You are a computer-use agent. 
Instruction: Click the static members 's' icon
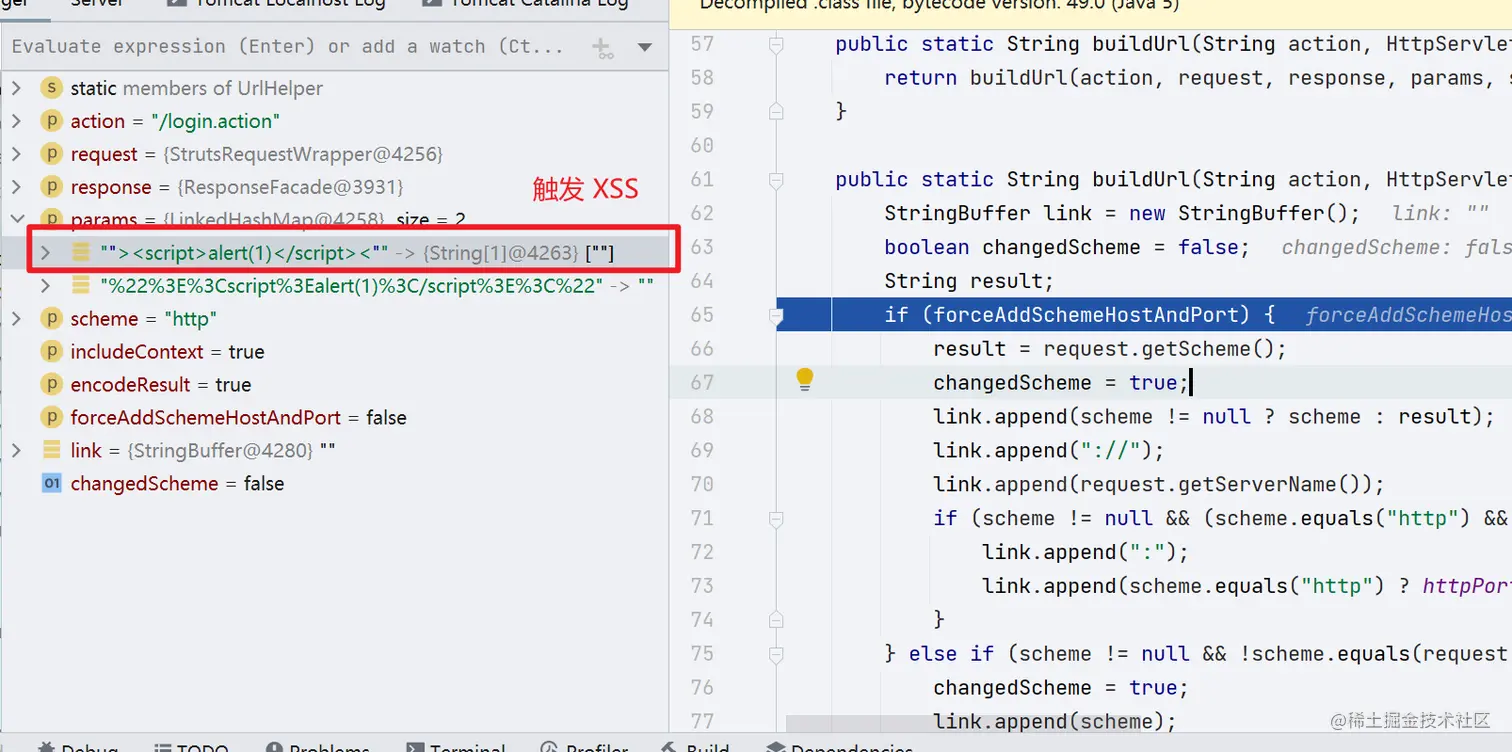(x=51, y=88)
